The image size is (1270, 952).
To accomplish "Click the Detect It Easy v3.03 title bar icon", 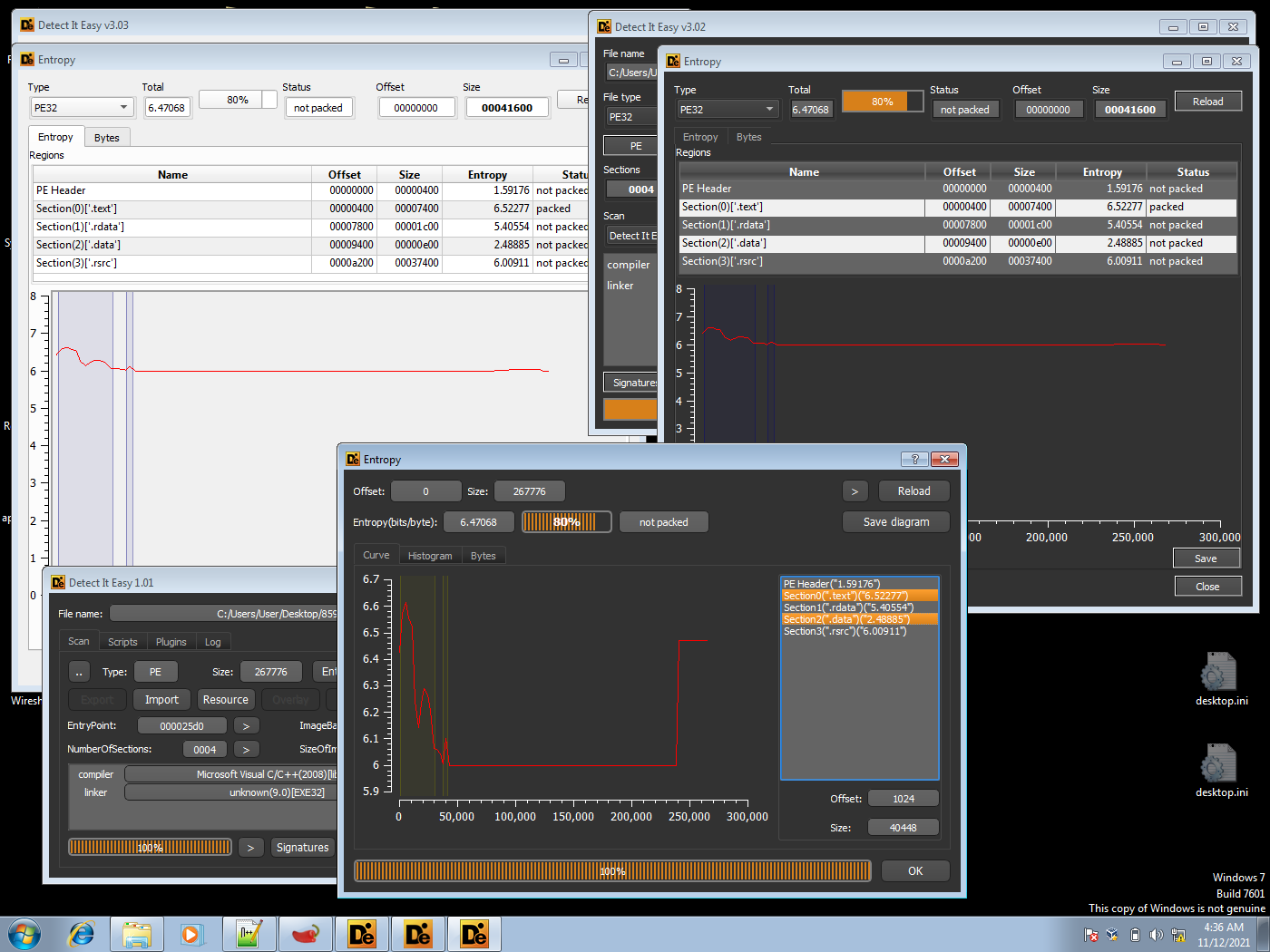I will coord(27,25).
